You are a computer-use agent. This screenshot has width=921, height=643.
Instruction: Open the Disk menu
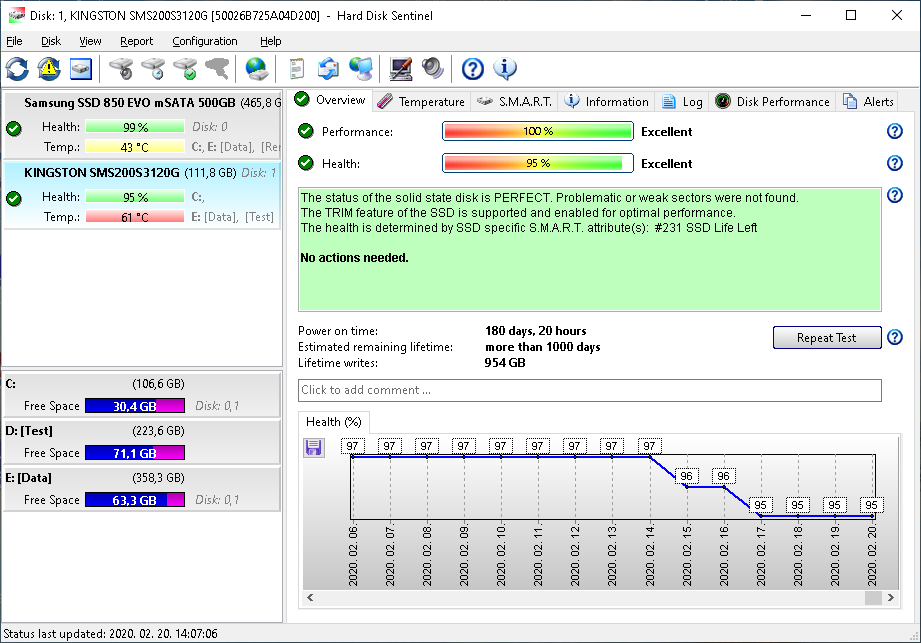coord(51,41)
